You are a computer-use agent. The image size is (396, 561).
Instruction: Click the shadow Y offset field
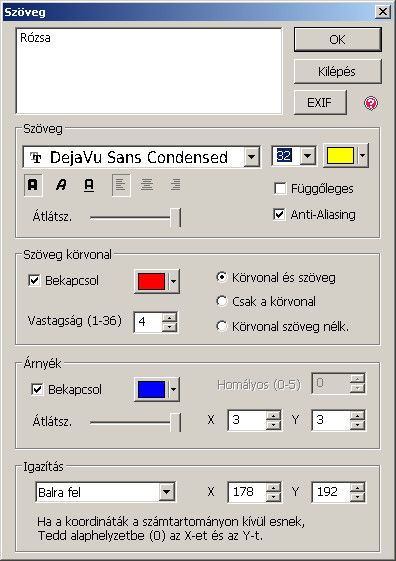pos(331,420)
